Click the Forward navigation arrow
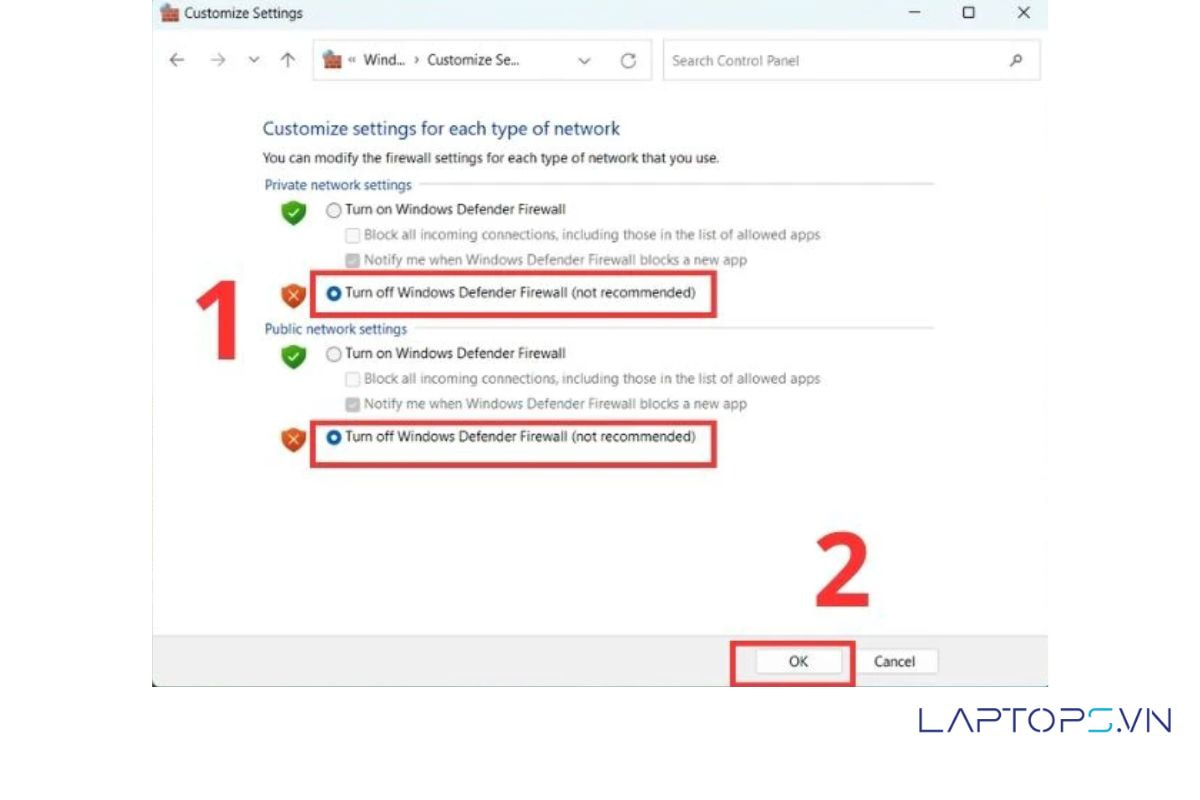The height and width of the screenshot is (800, 1200). 217,60
